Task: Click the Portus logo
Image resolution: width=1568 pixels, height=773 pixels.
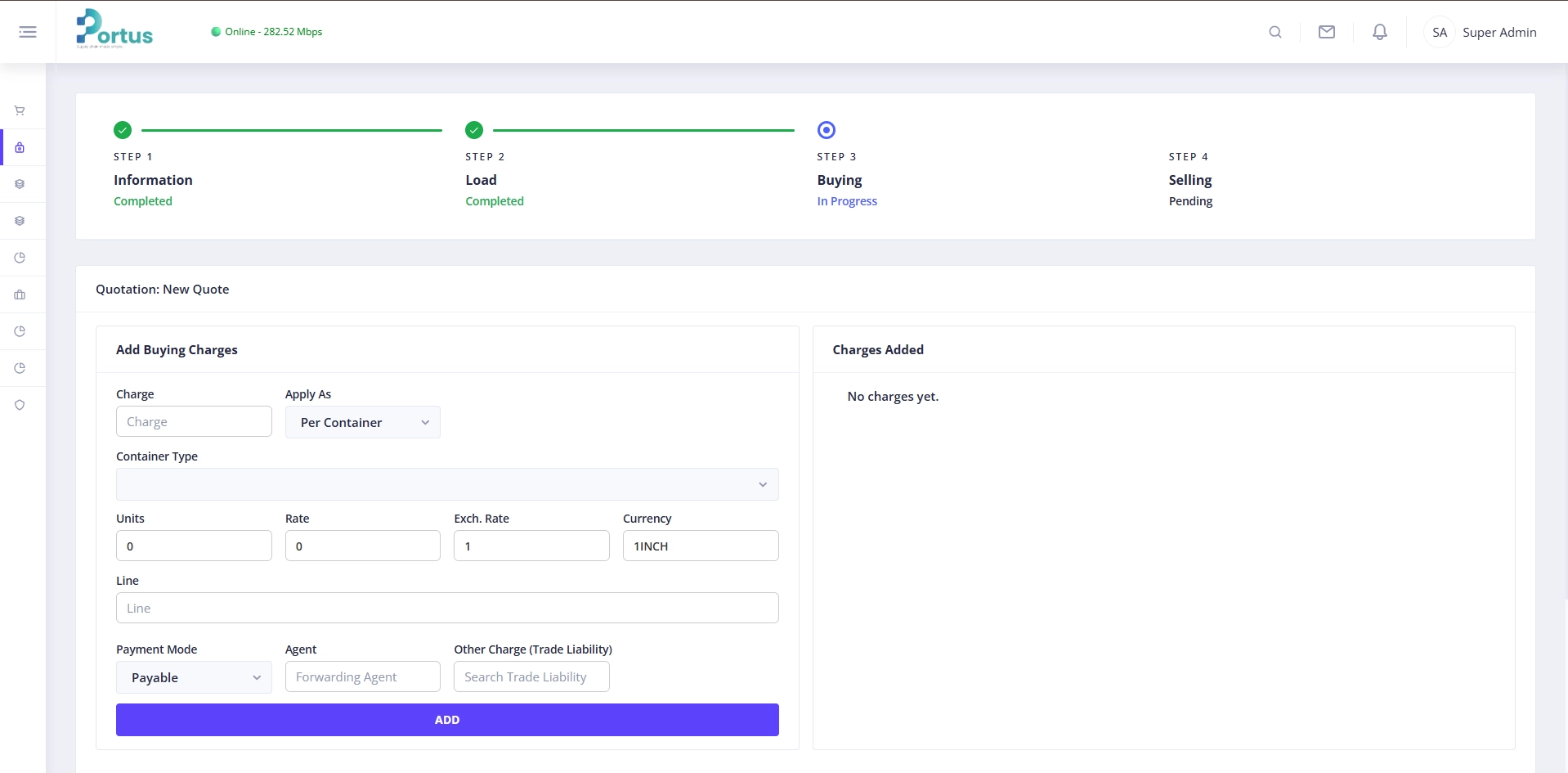Action: 114,30
